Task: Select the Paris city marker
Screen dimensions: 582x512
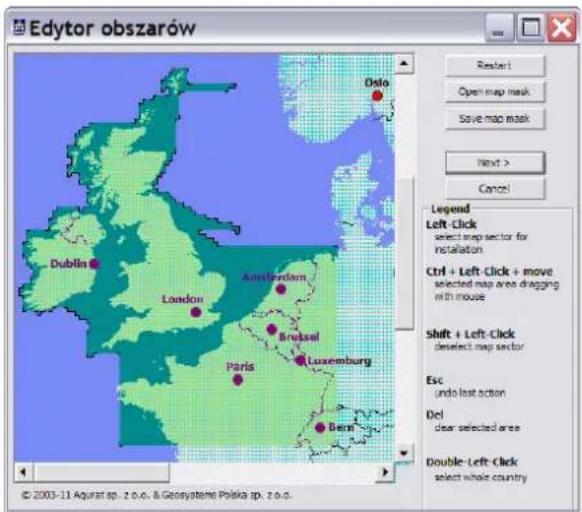Action: tap(238, 379)
